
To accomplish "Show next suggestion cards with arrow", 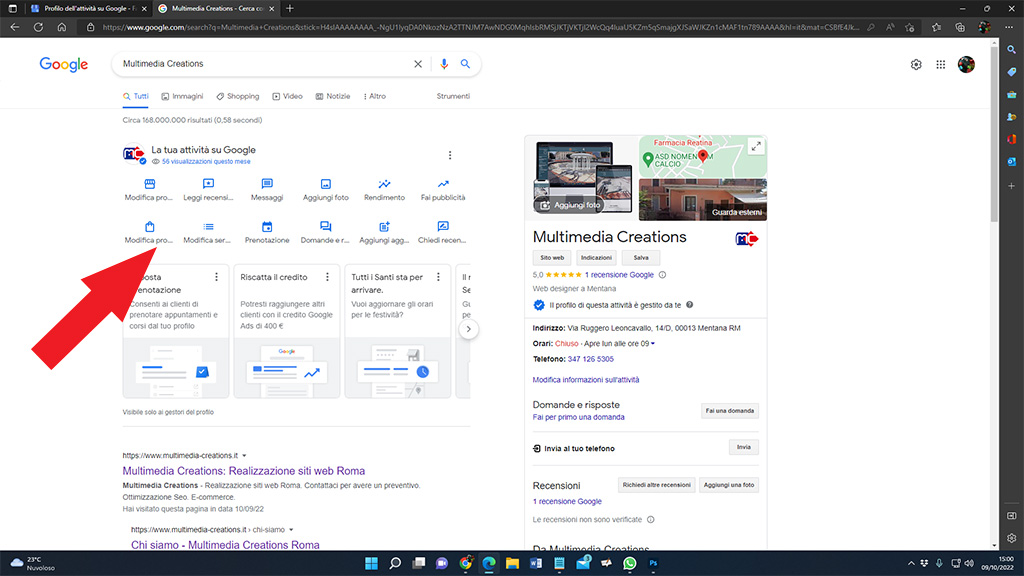I will pyautogui.click(x=468, y=329).
